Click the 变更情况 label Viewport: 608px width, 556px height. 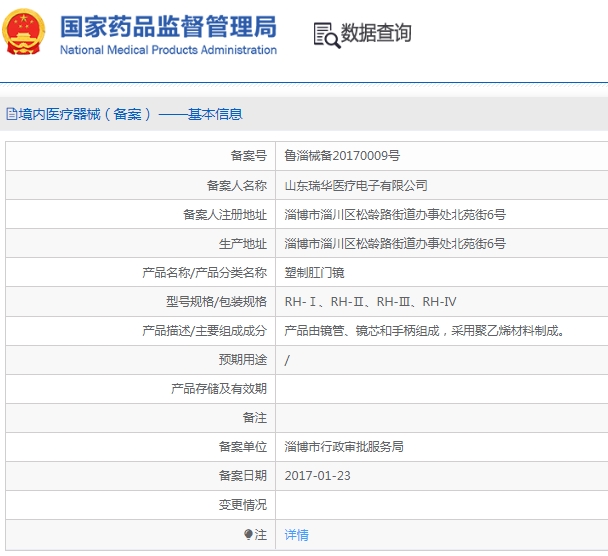243,505
